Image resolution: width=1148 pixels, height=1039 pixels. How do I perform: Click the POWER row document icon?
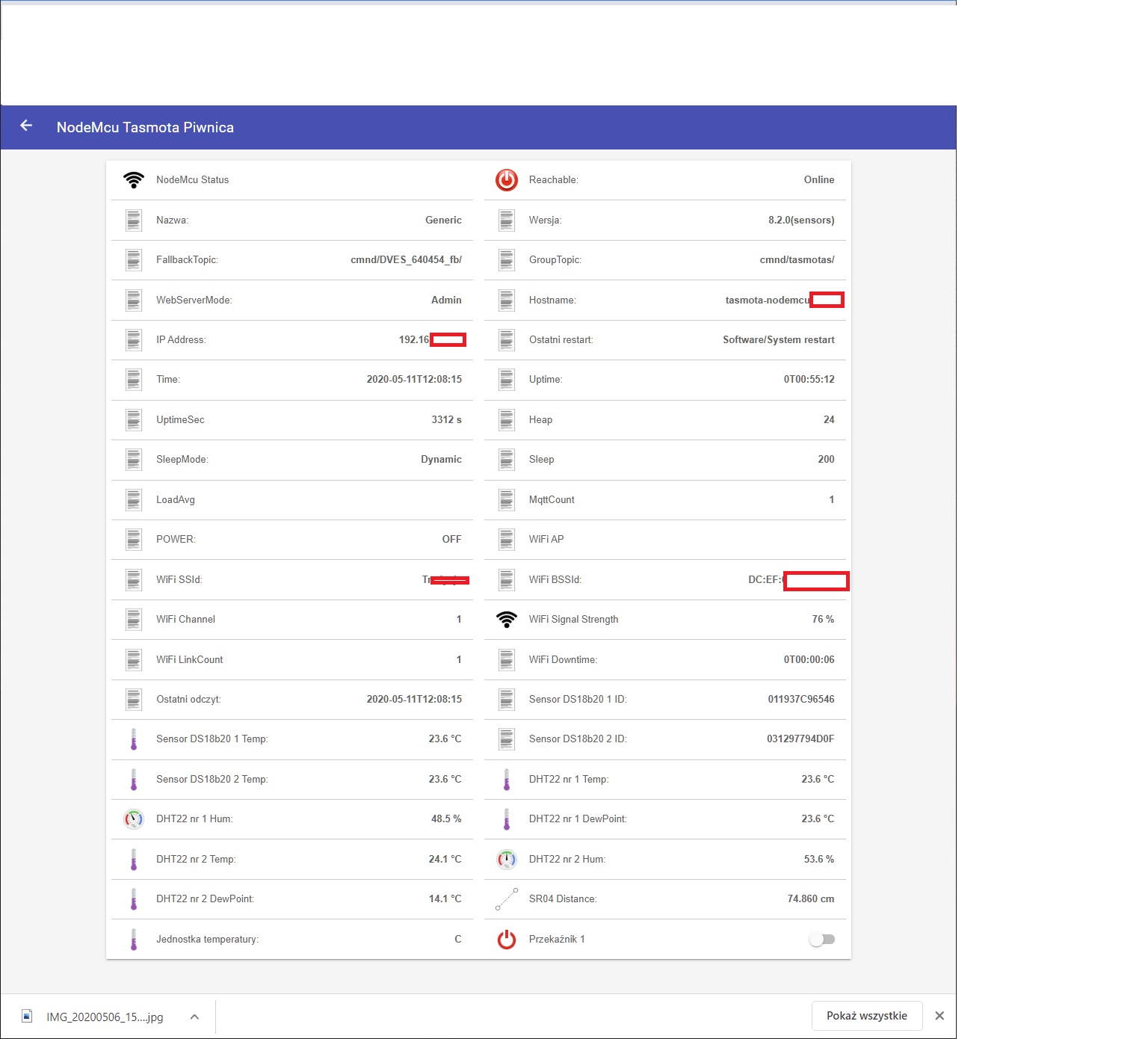(x=134, y=540)
